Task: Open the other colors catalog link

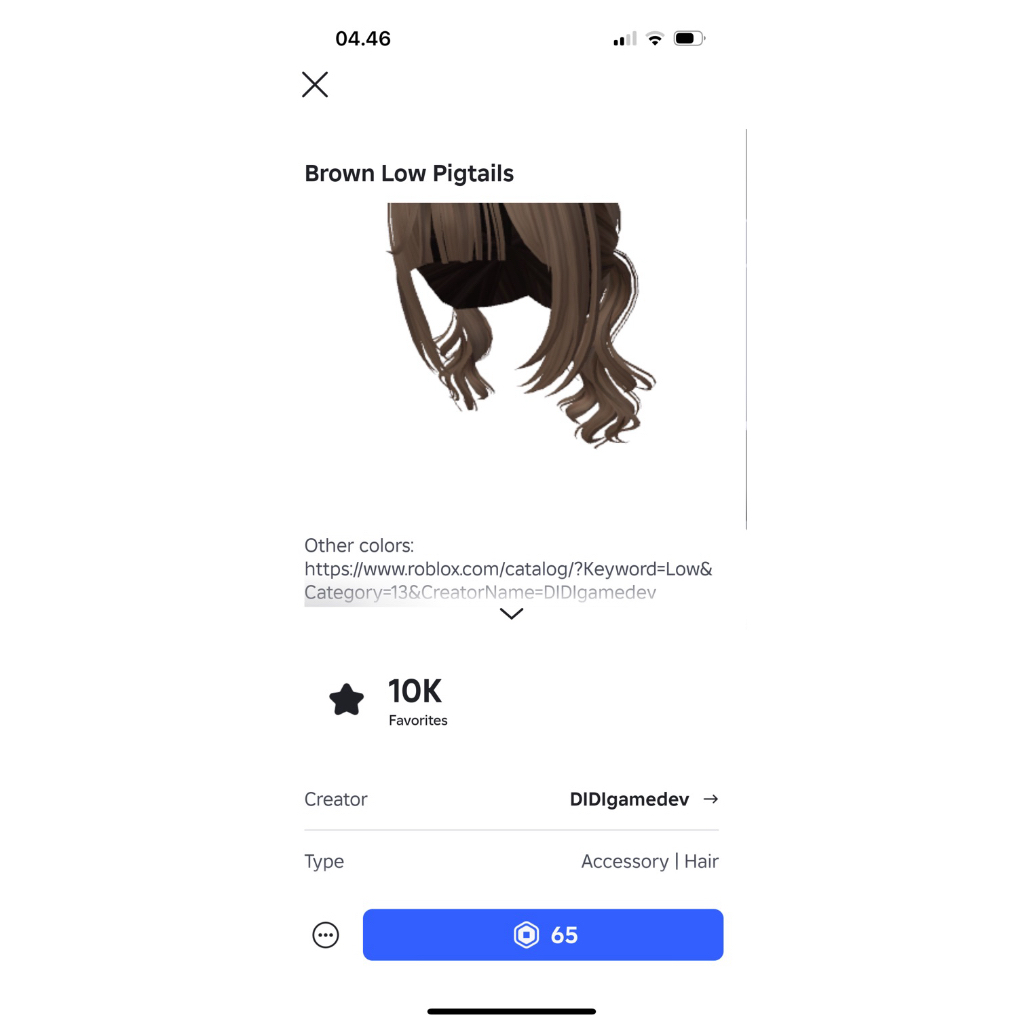Action: point(508,581)
